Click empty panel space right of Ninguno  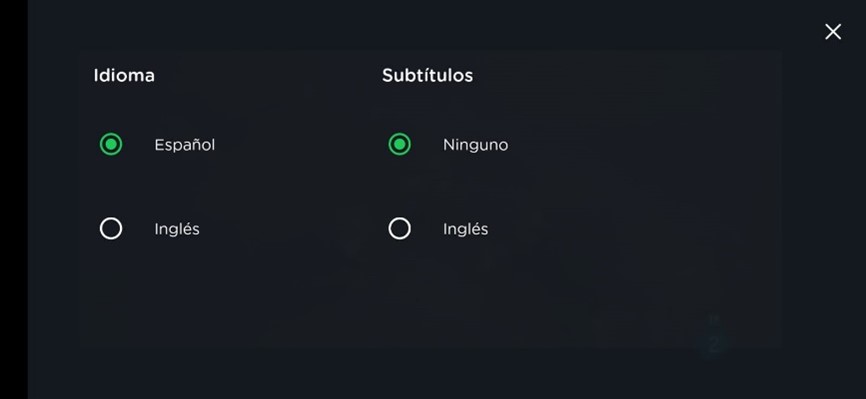pos(635,145)
